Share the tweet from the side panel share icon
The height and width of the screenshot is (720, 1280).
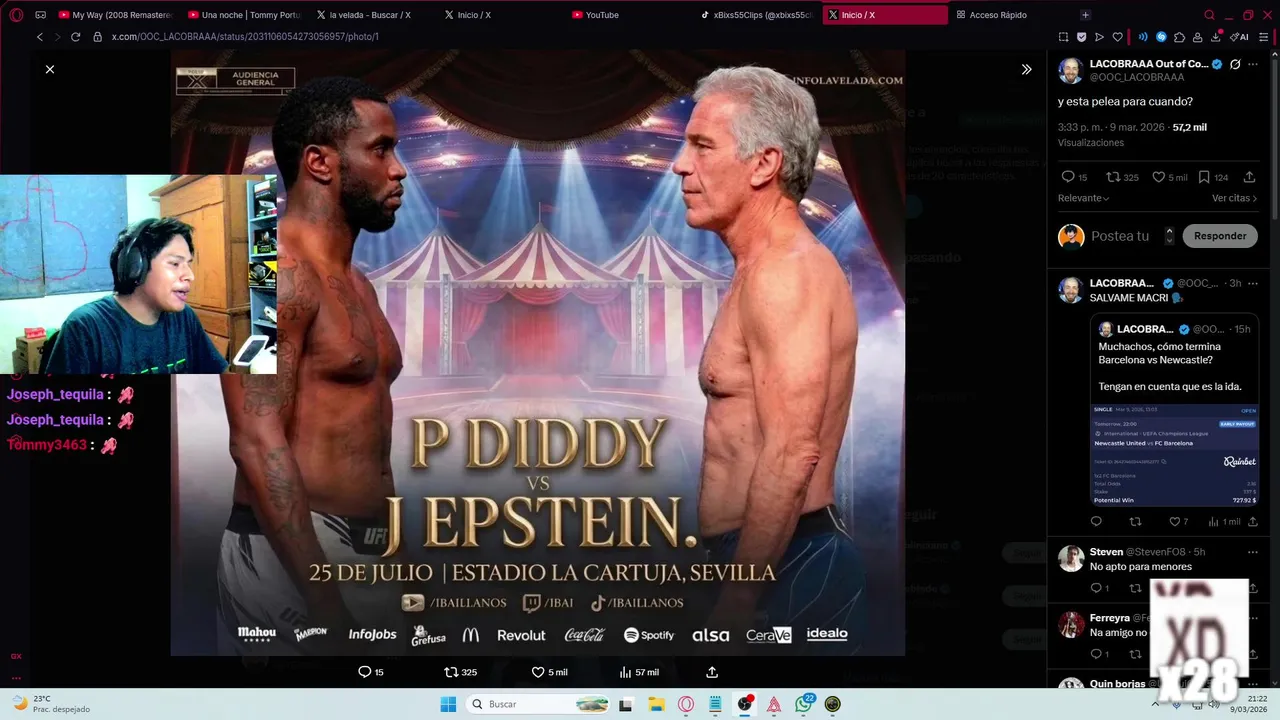(x=1250, y=177)
